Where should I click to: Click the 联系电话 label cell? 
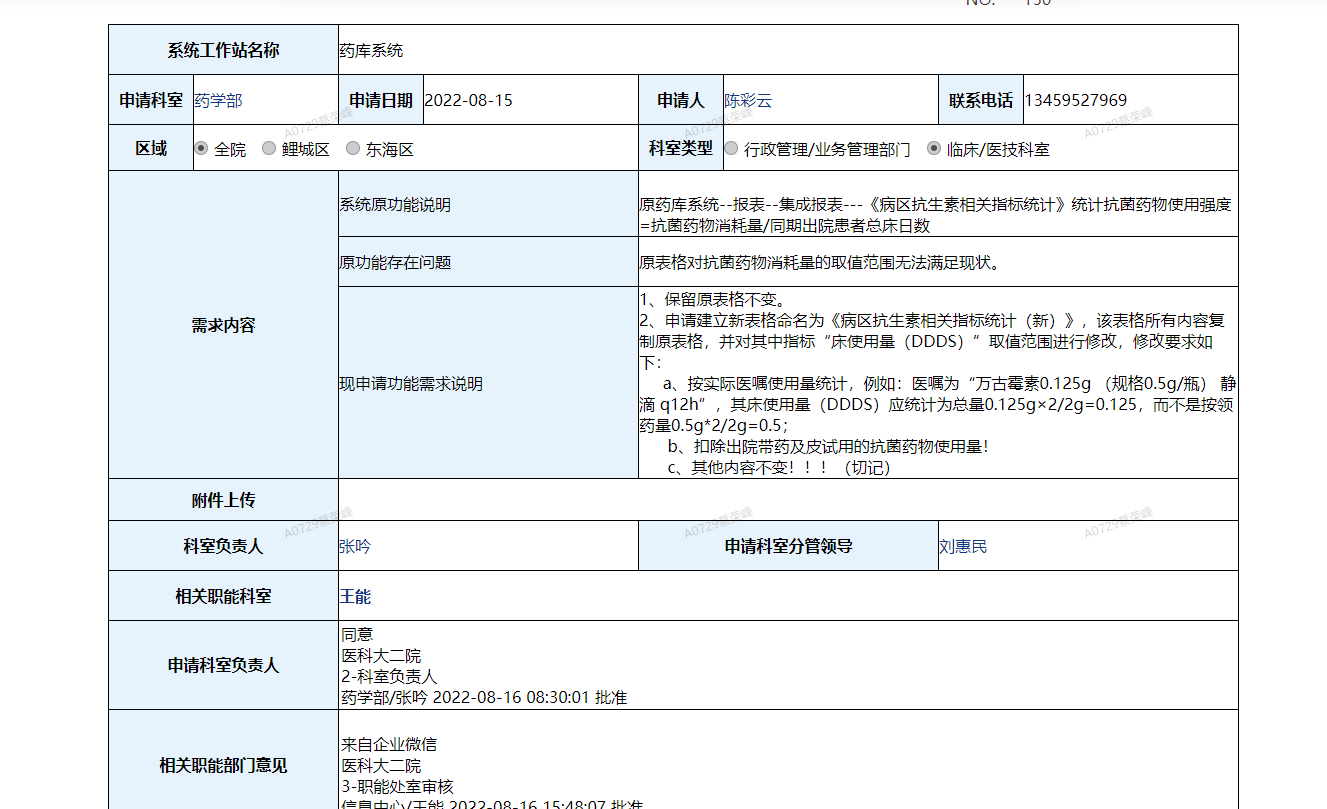[981, 100]
